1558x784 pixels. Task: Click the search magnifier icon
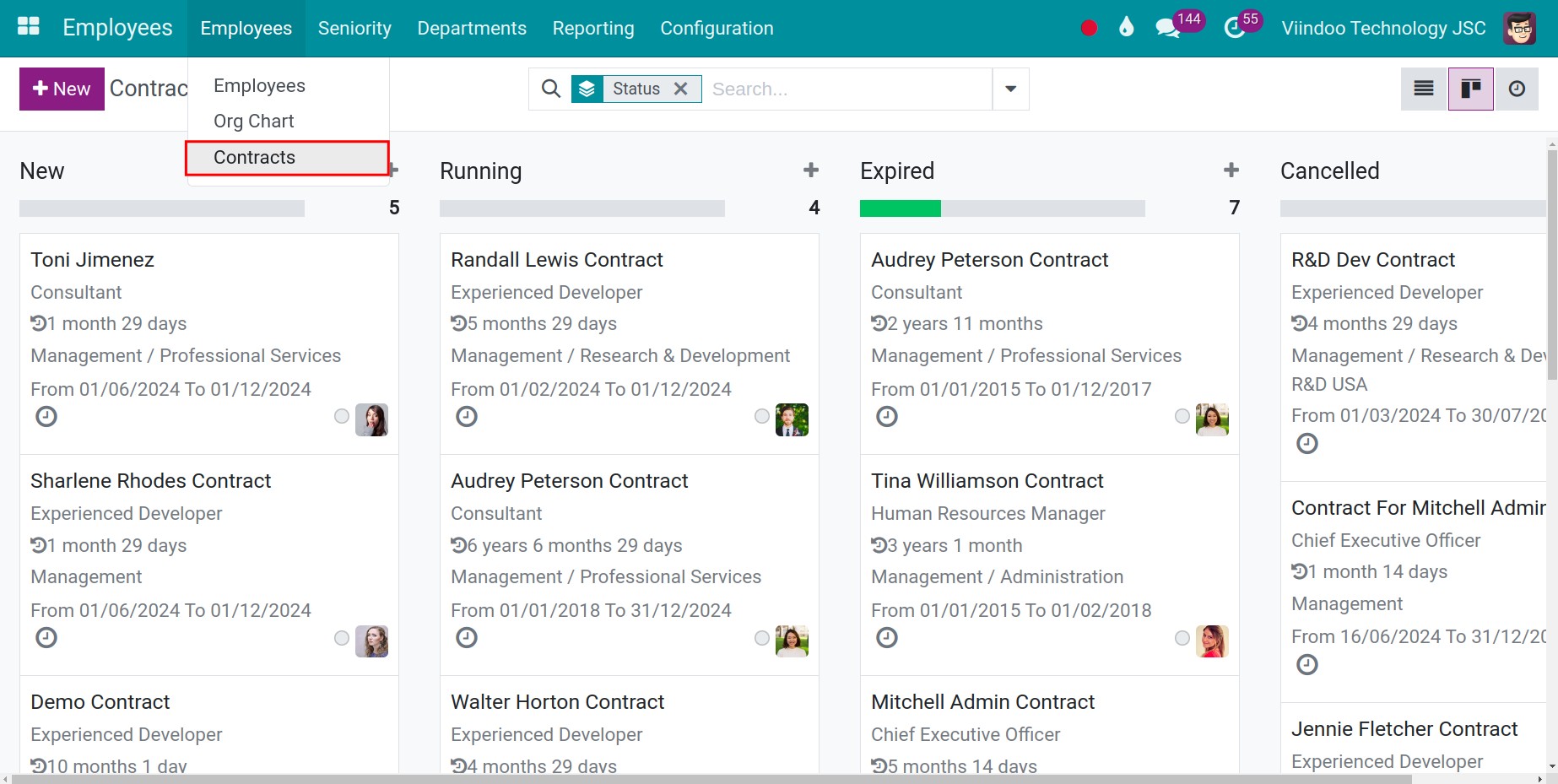pos(550,89)
